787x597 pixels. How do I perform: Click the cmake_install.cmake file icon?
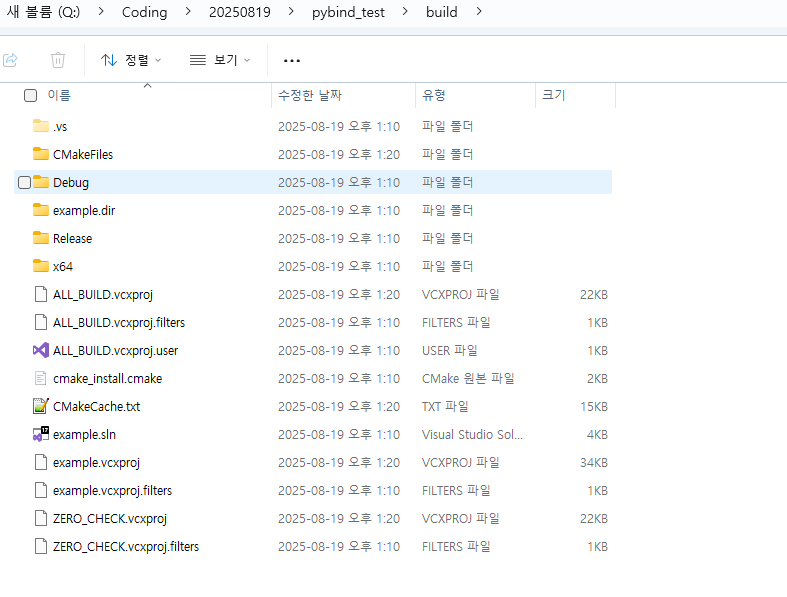click(41, 378)
